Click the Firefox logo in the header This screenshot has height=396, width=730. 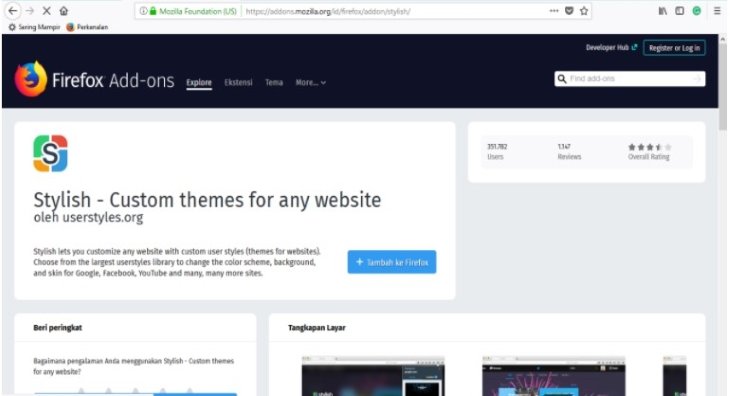31,79
